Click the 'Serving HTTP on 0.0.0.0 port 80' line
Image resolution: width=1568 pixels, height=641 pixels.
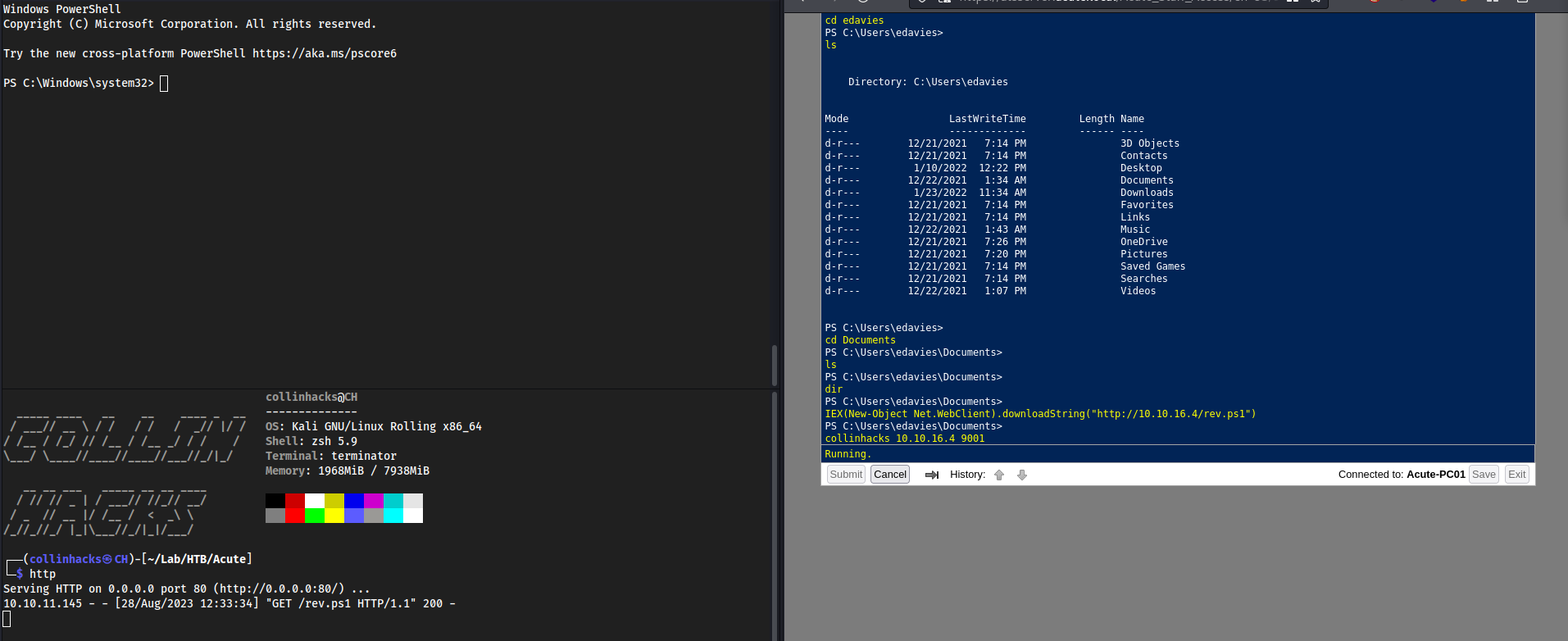coord(187,589)
